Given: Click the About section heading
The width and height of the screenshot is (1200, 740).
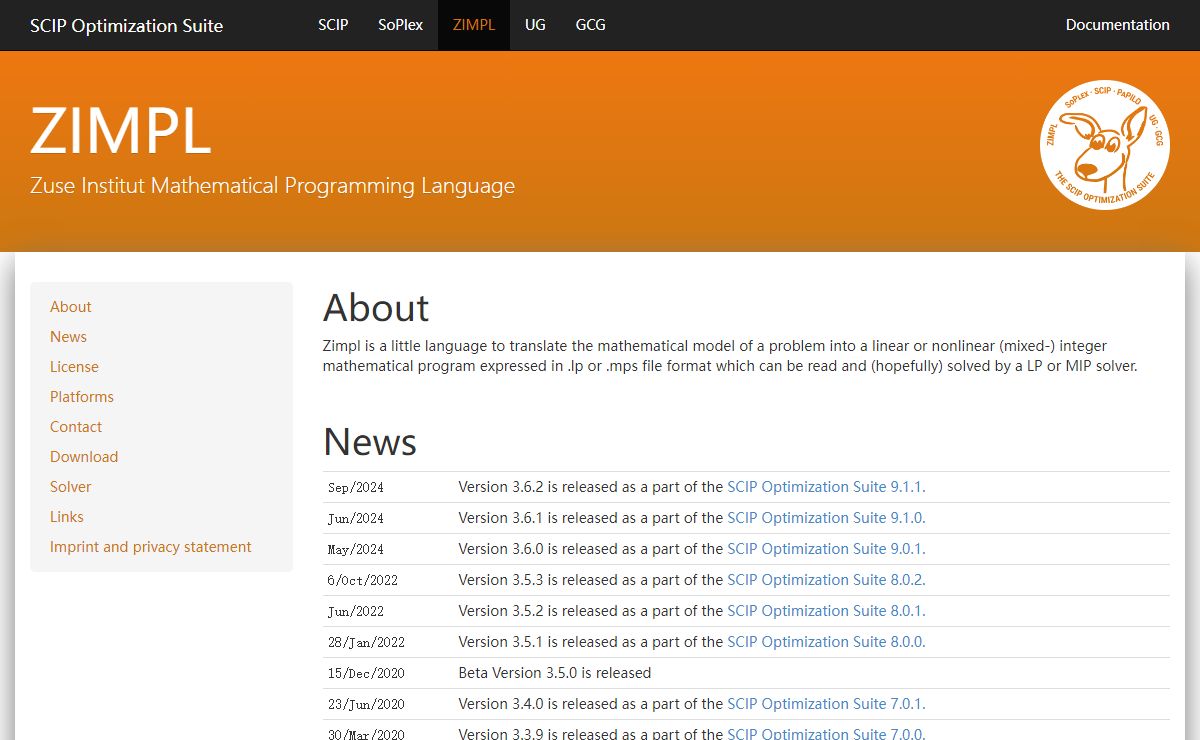Looking at the screenshot, I should coord(376,308).
